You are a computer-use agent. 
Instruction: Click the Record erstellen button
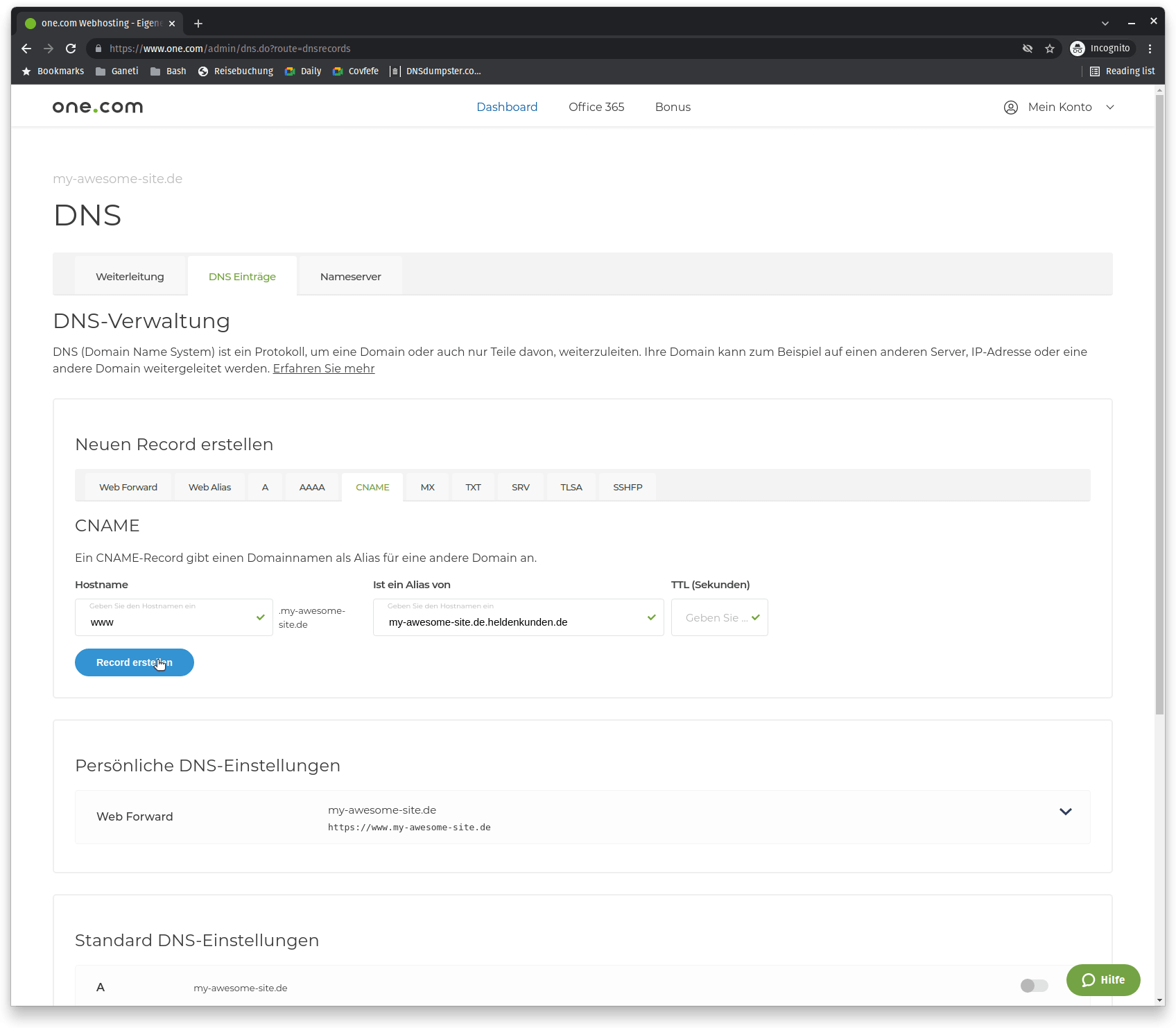coord(135,662)
